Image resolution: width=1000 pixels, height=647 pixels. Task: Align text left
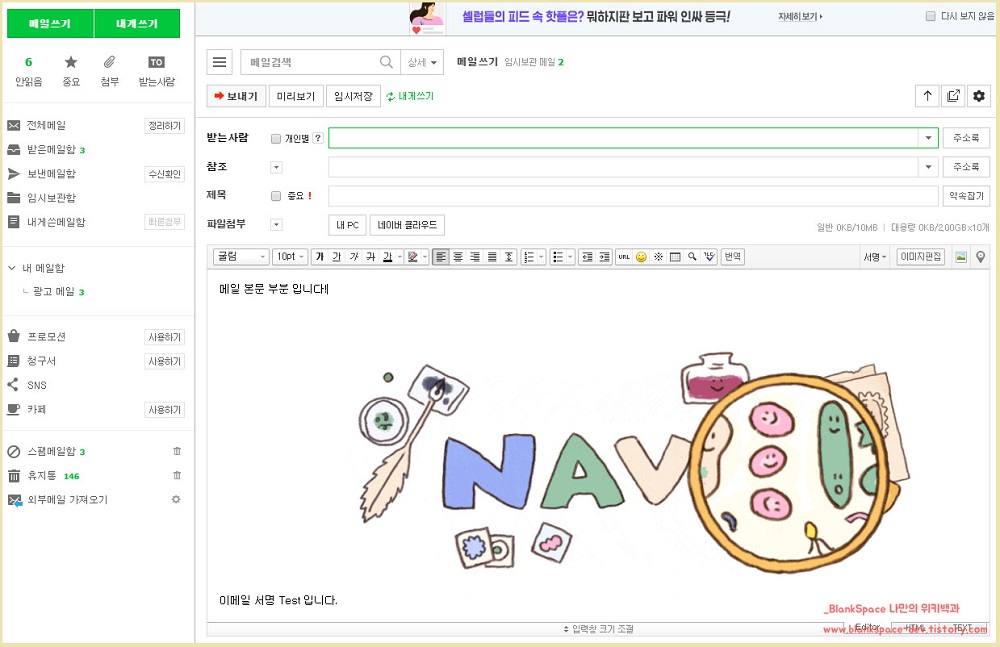(441, 257)
